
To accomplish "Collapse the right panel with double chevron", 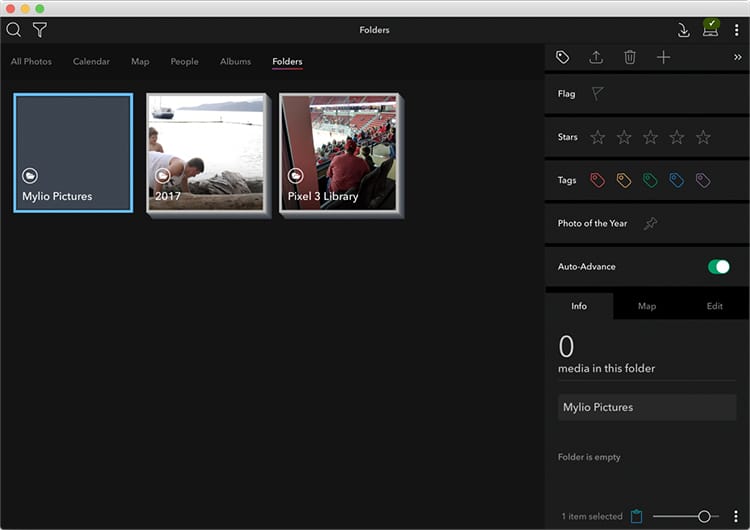I will [x=737, y=58].
